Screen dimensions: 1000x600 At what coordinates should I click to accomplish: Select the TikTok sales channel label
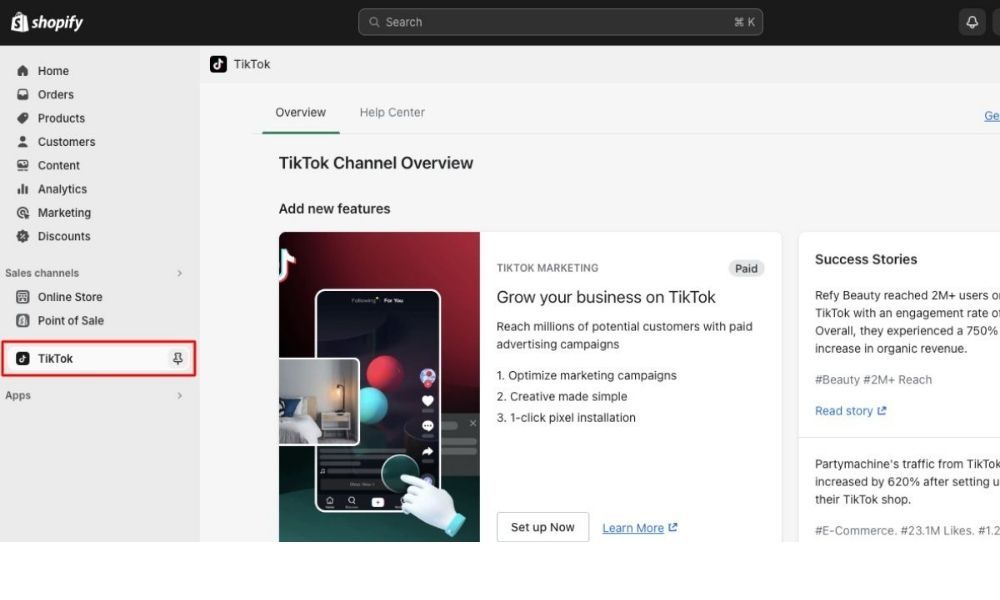pos(55,358)
